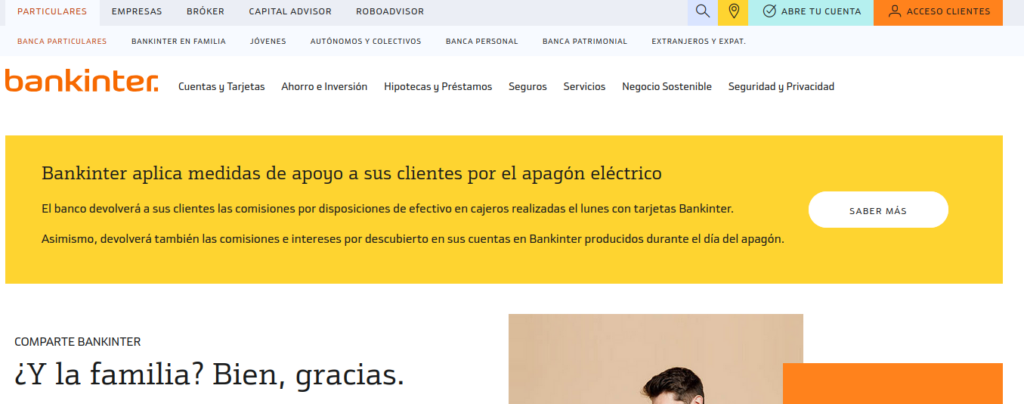Click the Comparte Bankinter label
The height and width of the screenshot is (404, 1024).
[77, 342]
